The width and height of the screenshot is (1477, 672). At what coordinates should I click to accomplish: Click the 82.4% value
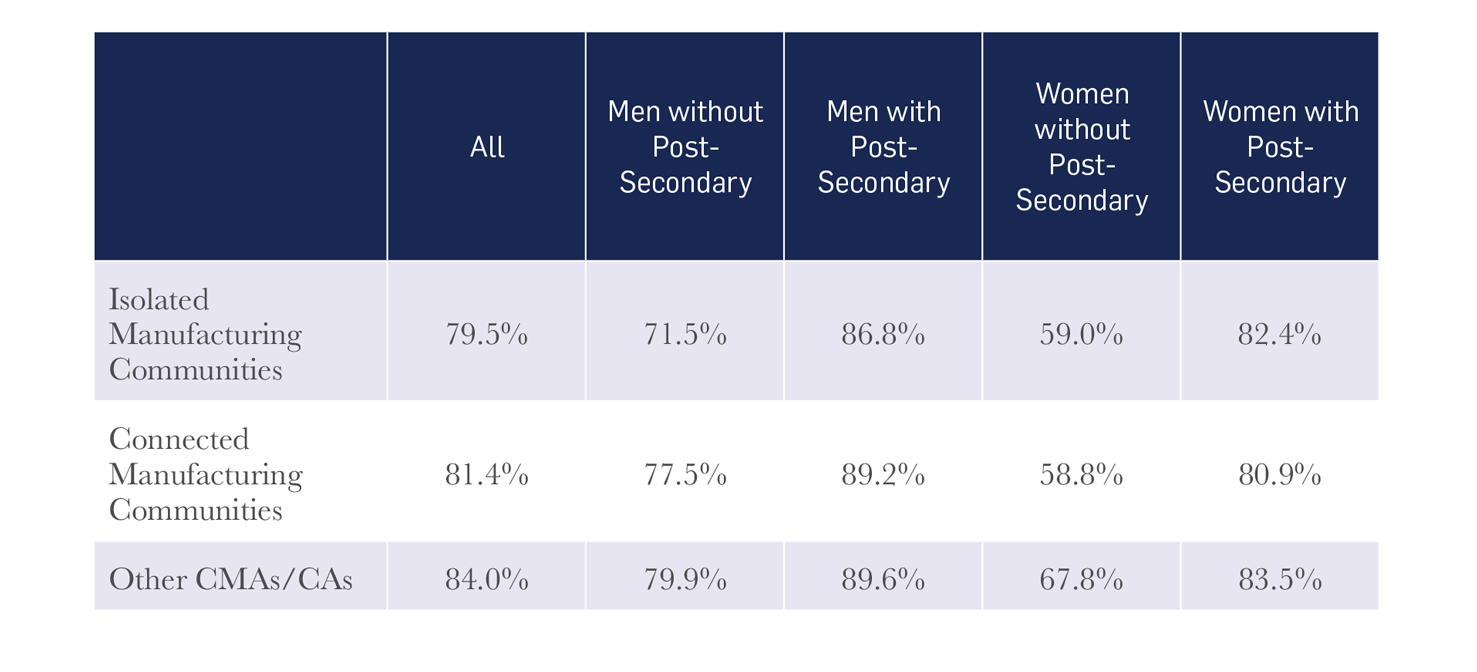[x=1280, y=334]
